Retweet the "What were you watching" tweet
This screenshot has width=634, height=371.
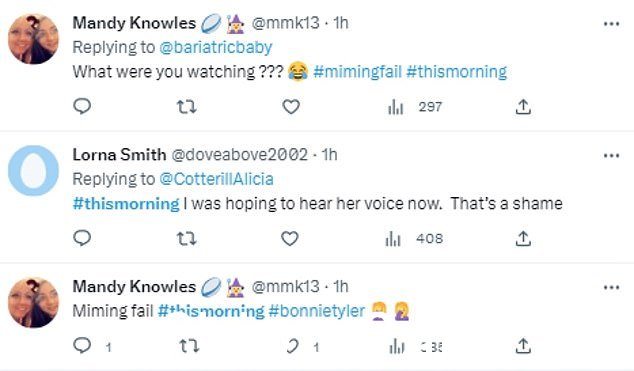click(x=187, y=107)
